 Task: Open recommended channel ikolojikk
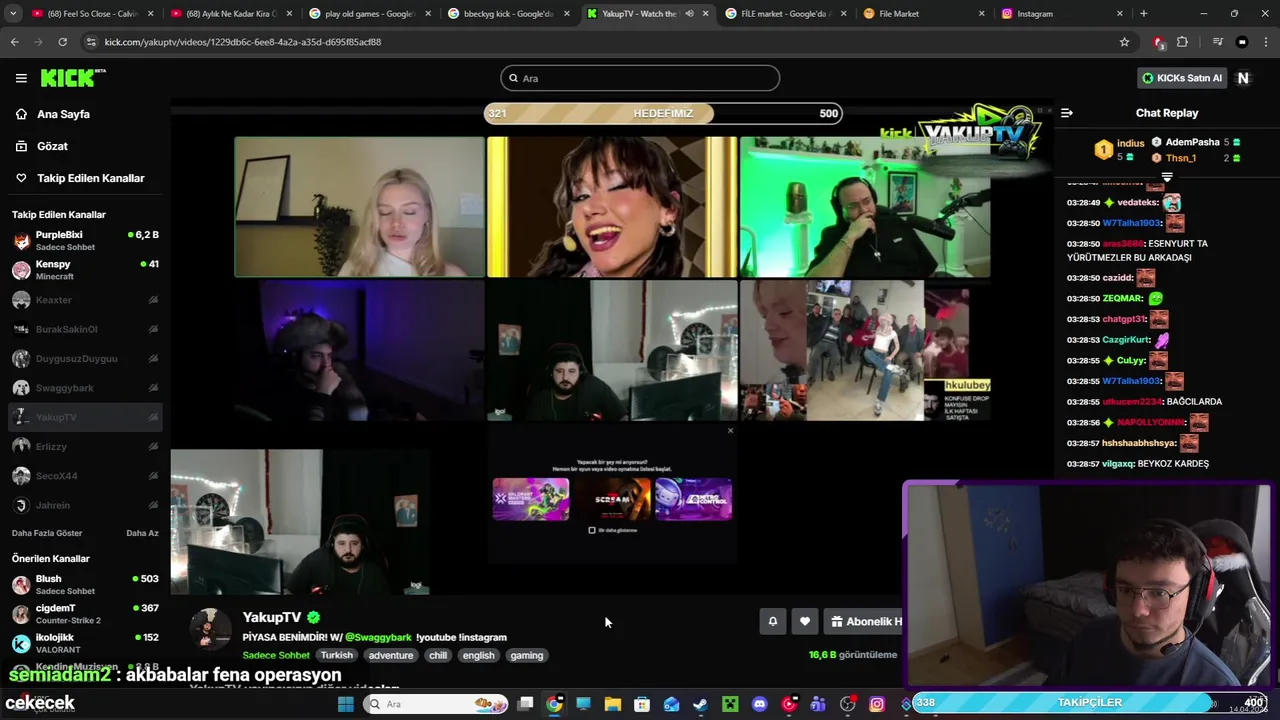click(85, 643)
